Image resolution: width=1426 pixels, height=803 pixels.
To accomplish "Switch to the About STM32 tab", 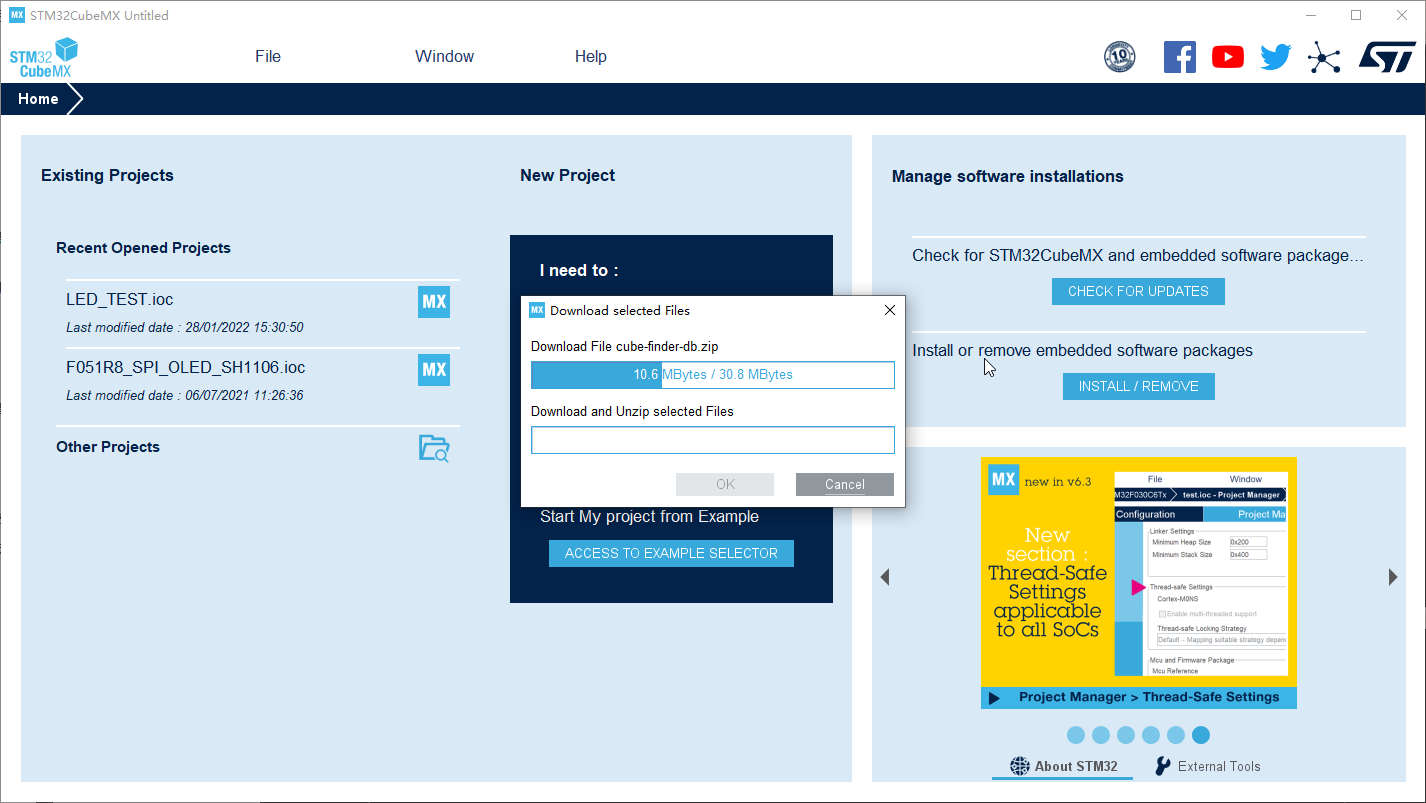I will click(x=1063, y=766).
